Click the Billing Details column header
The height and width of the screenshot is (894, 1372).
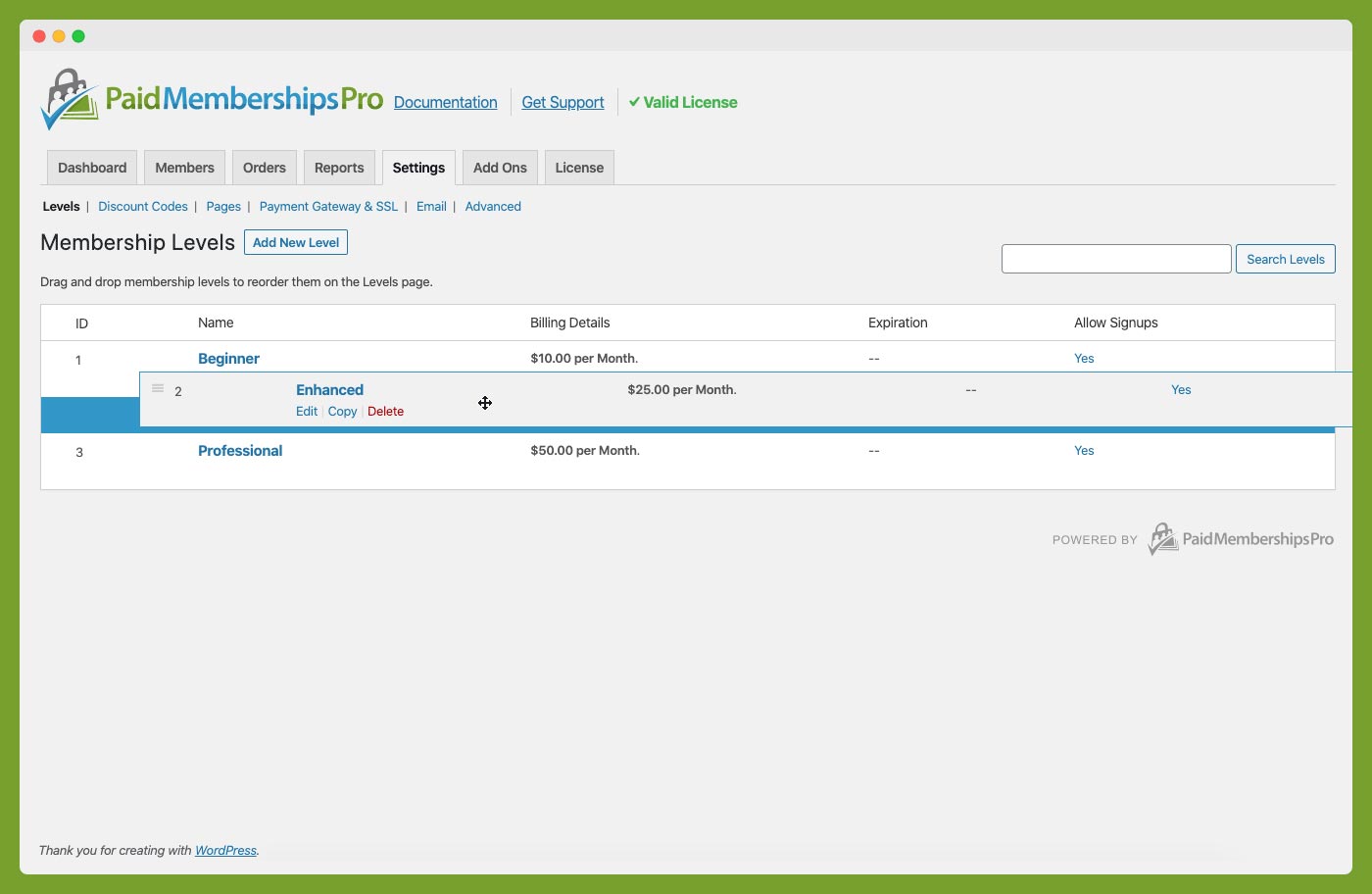(569, 323)
